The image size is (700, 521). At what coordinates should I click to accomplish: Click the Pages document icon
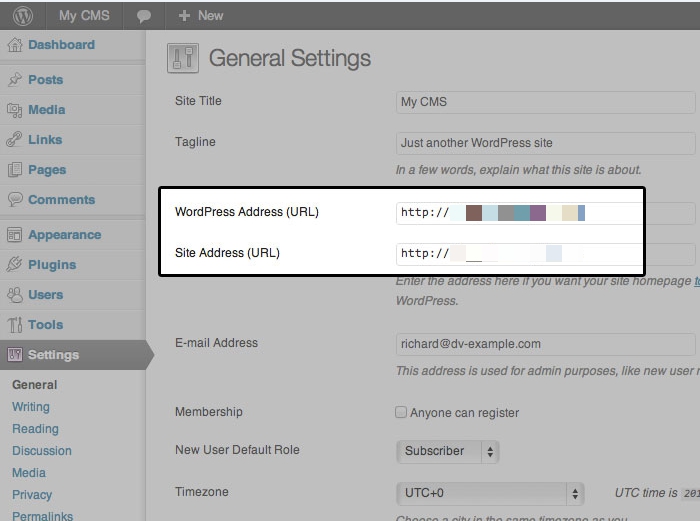(x=15, y=170)
